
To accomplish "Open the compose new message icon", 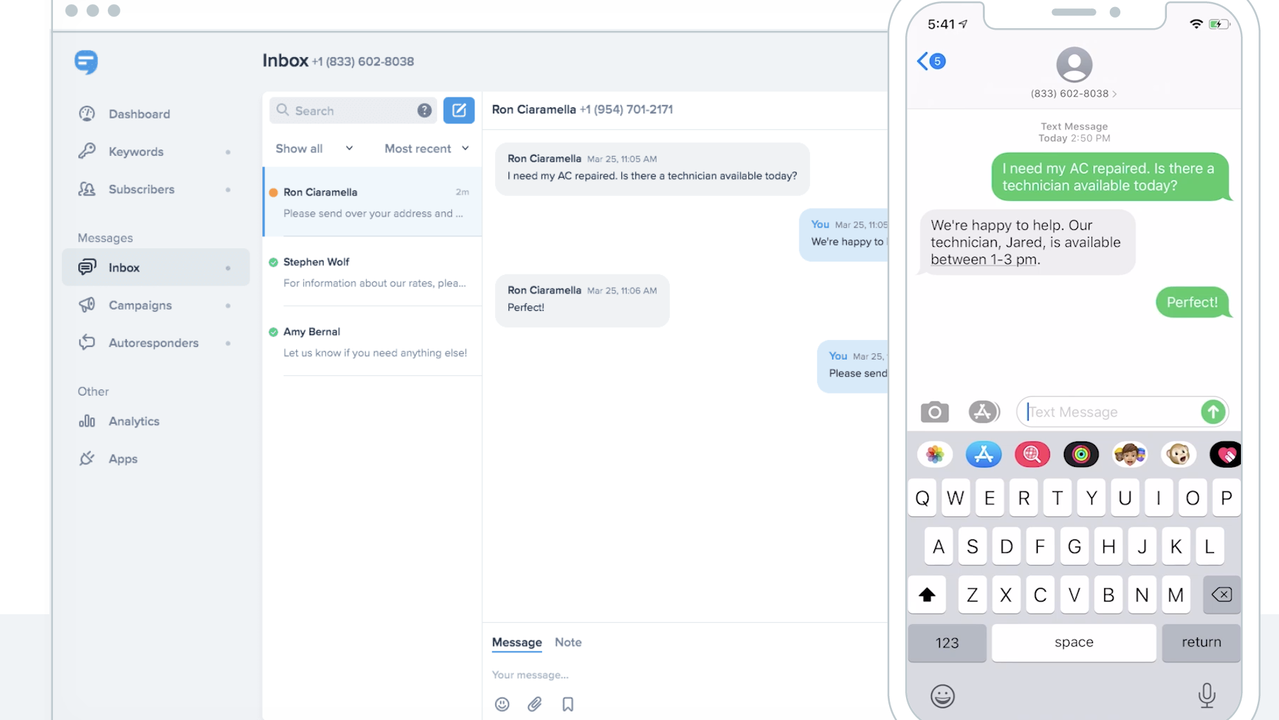I will pos(459,110).
